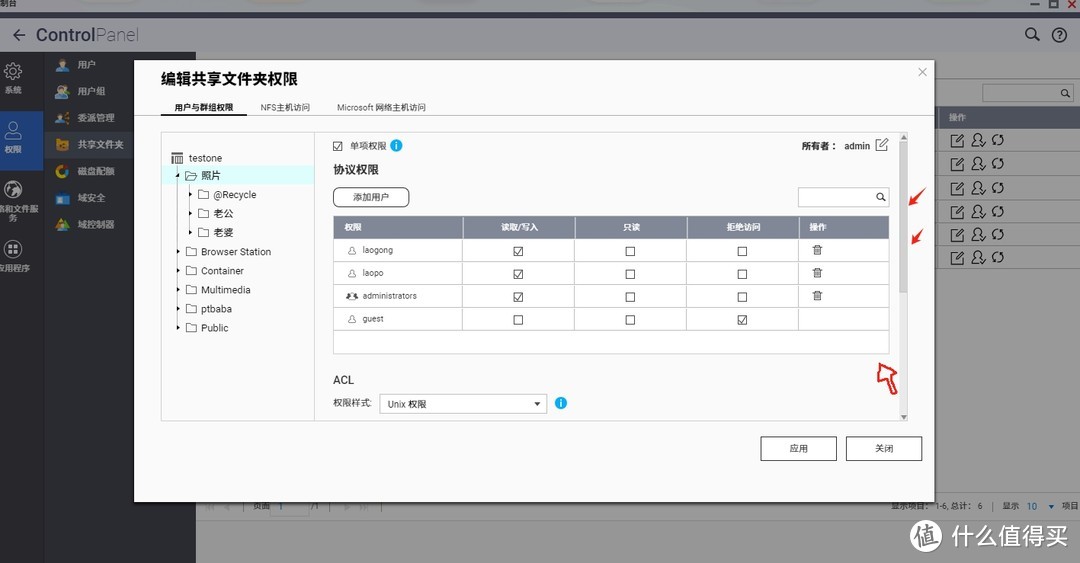1080x563 pixels.
Task: Click the permissions panel scrollbar thumb
Action: (x=903, y=217)
